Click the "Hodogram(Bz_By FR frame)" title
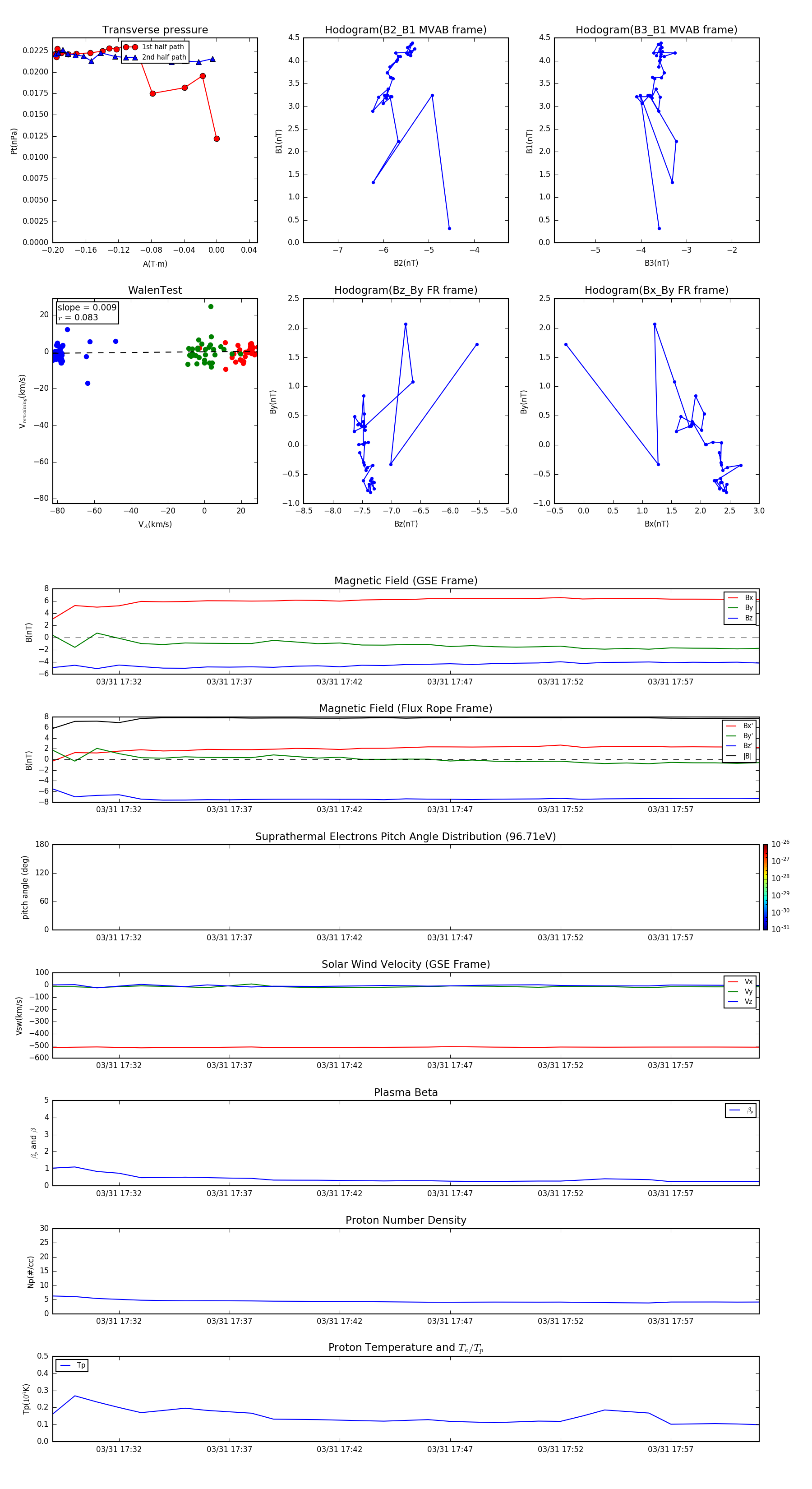812x1489 pixels. (x=405, y=290)
